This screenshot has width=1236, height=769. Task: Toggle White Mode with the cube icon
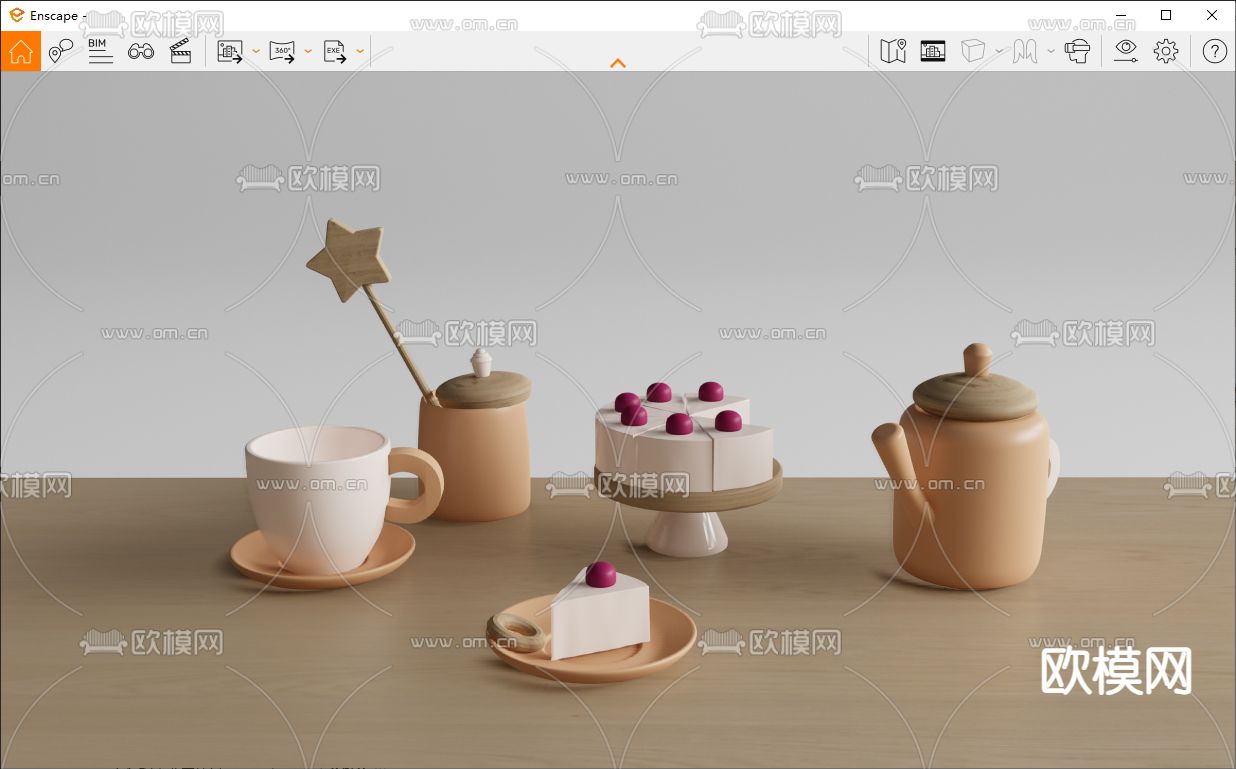(x=972, y=51)
